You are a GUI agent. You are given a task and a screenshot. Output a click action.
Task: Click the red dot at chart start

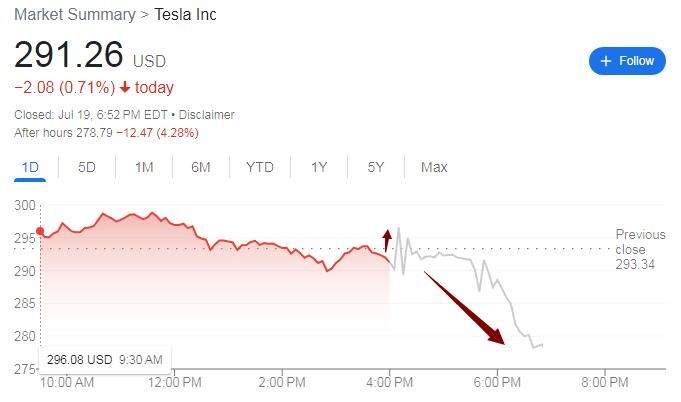[x=40, y=232]
